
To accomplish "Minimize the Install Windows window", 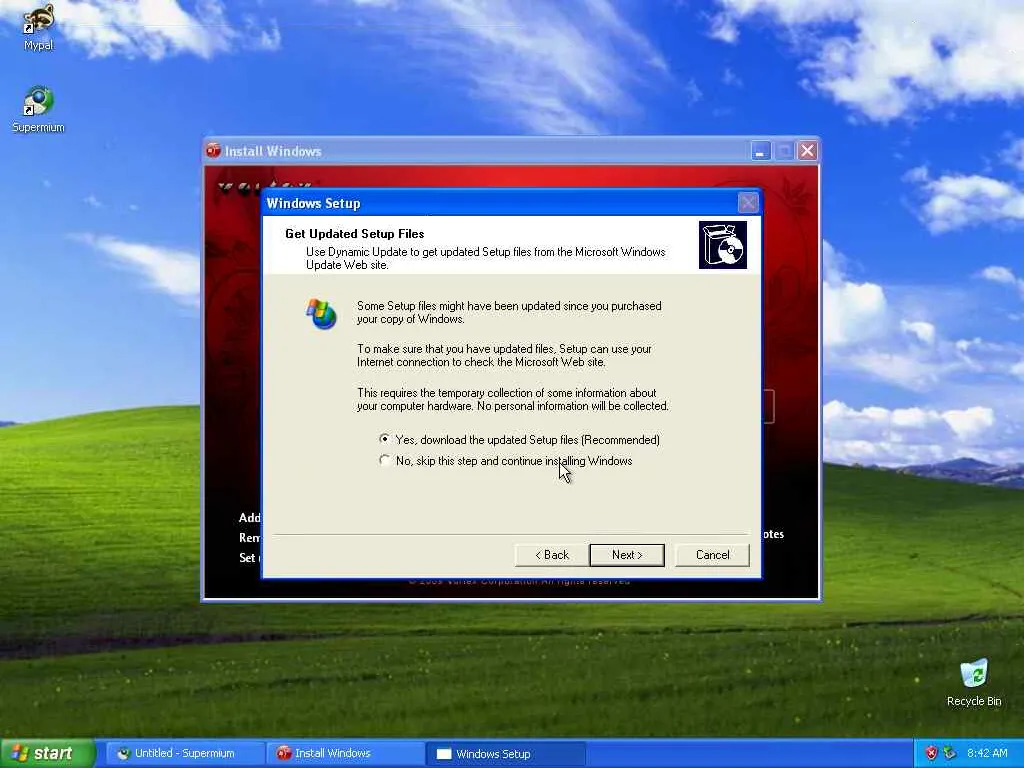I will click(760, 151).
